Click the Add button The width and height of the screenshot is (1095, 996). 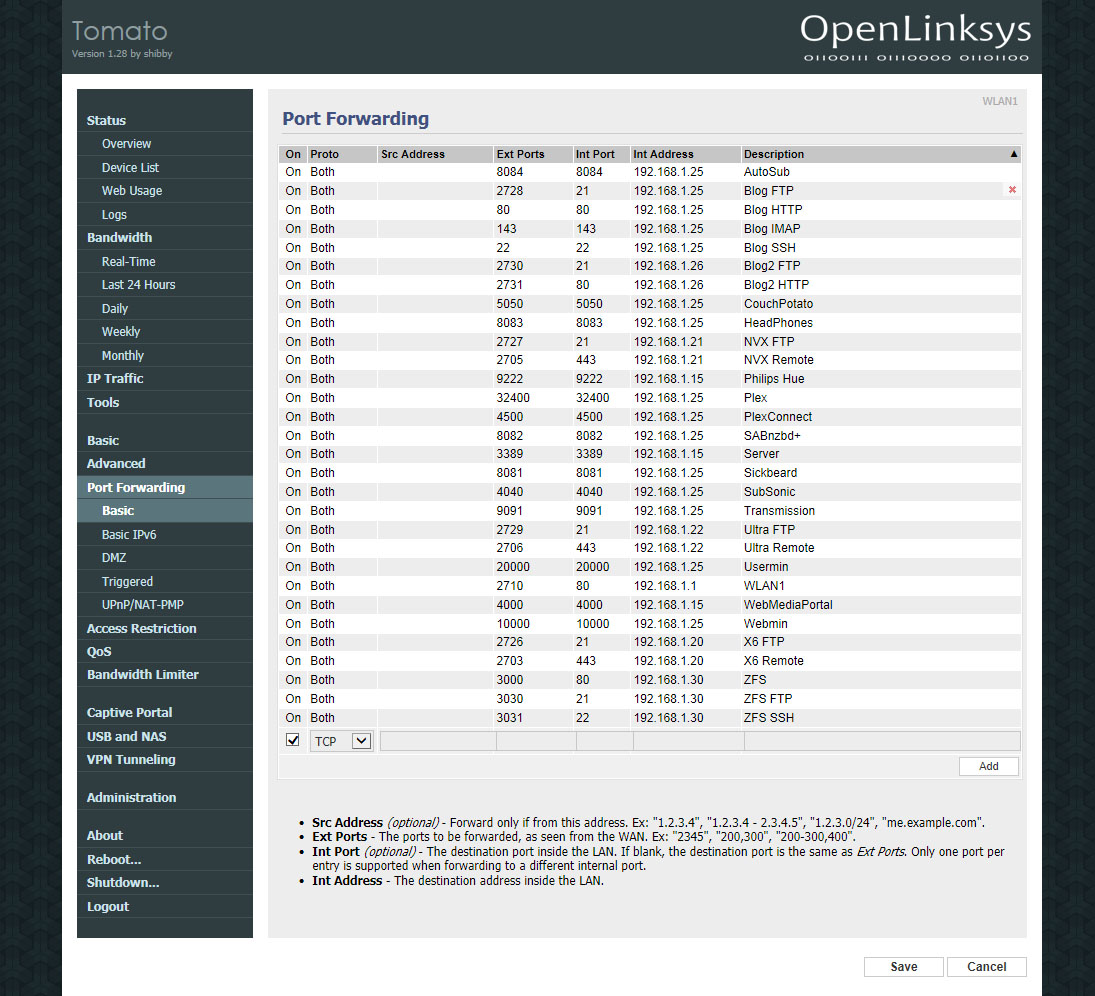pos(988,766)
